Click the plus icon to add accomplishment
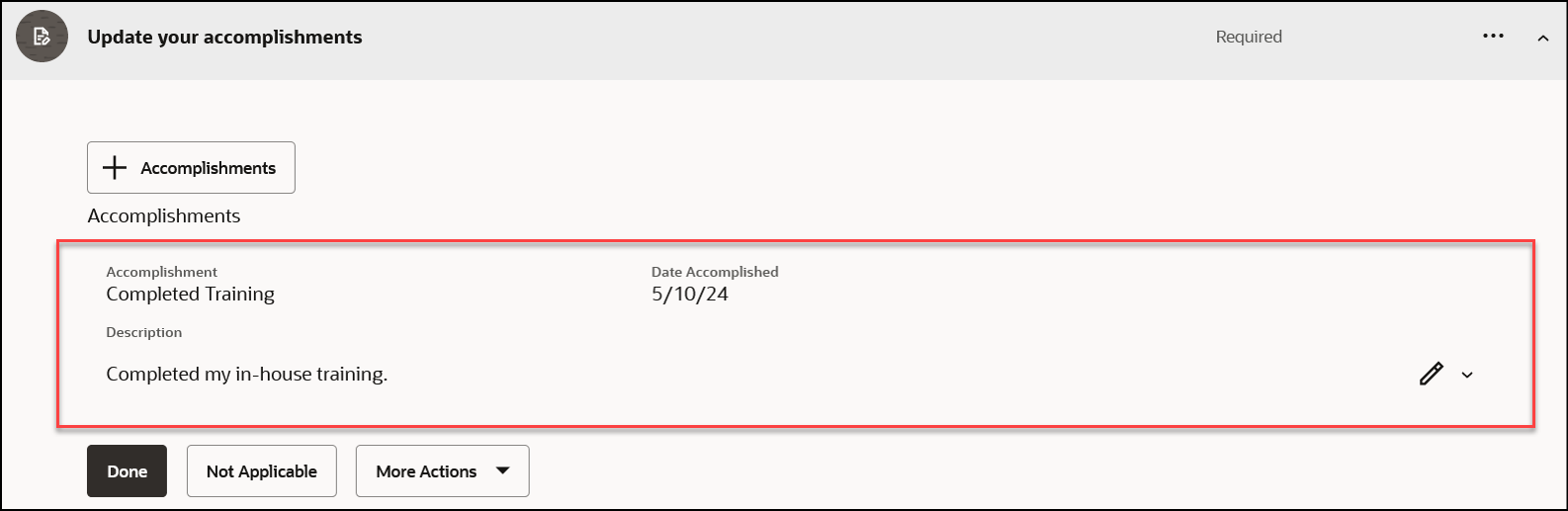This screenshot has height=511, width=1568. [x=115, y=168]
